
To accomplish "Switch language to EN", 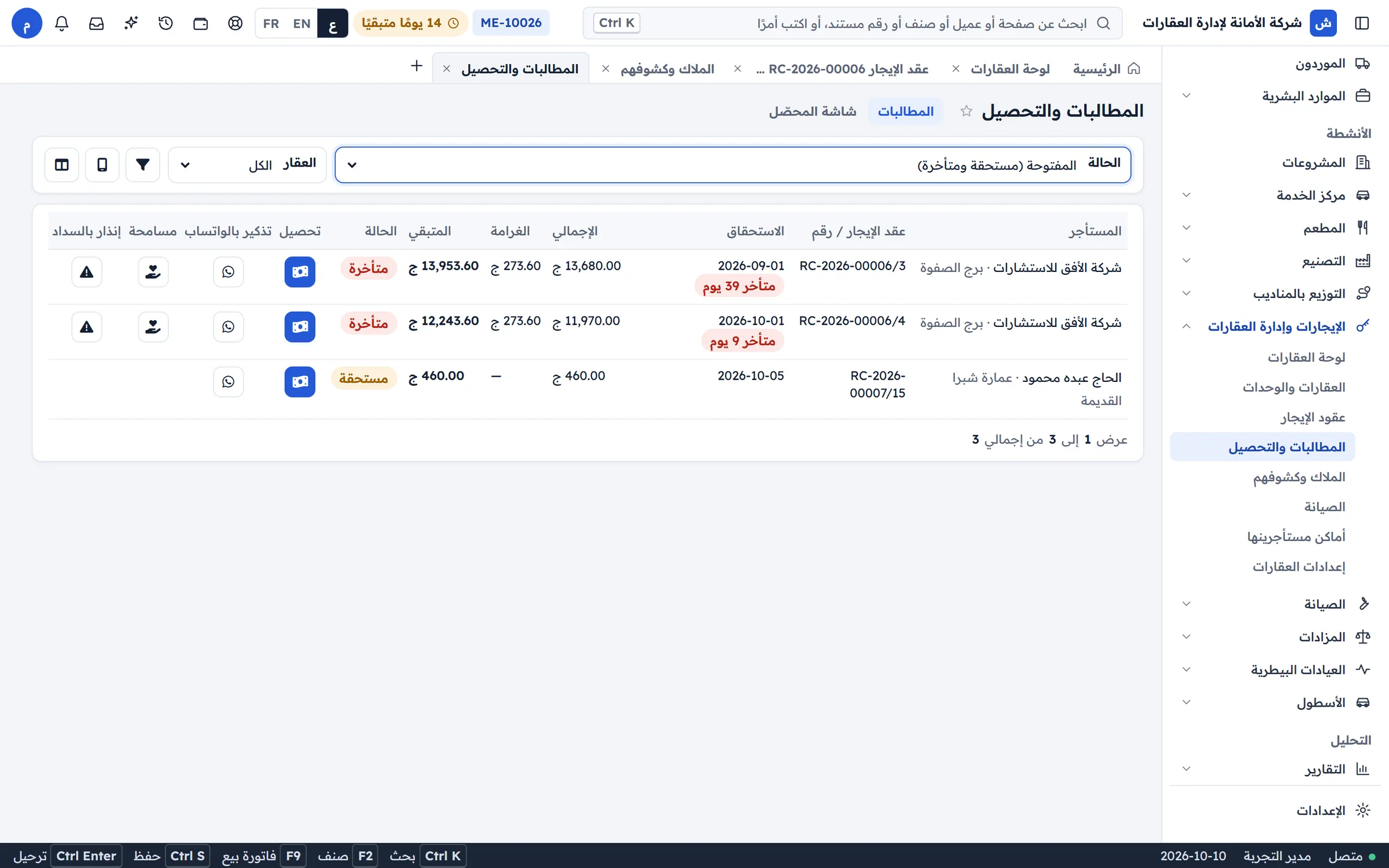I will [302, 23].
